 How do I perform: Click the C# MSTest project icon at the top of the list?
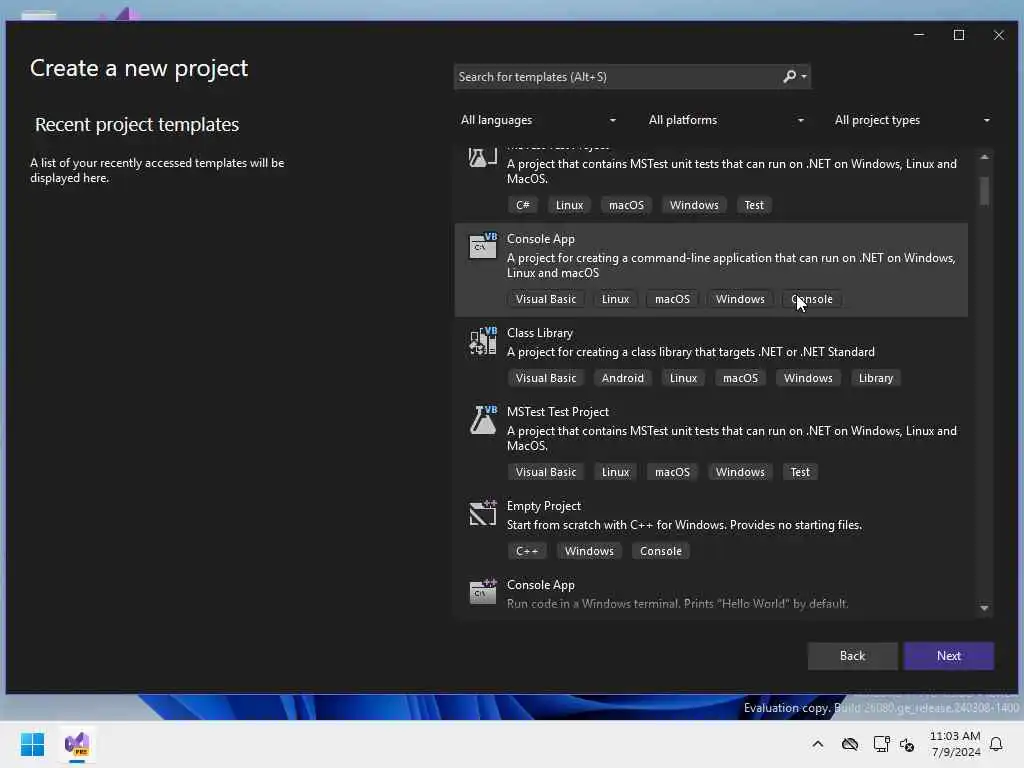tap(483, 157)
